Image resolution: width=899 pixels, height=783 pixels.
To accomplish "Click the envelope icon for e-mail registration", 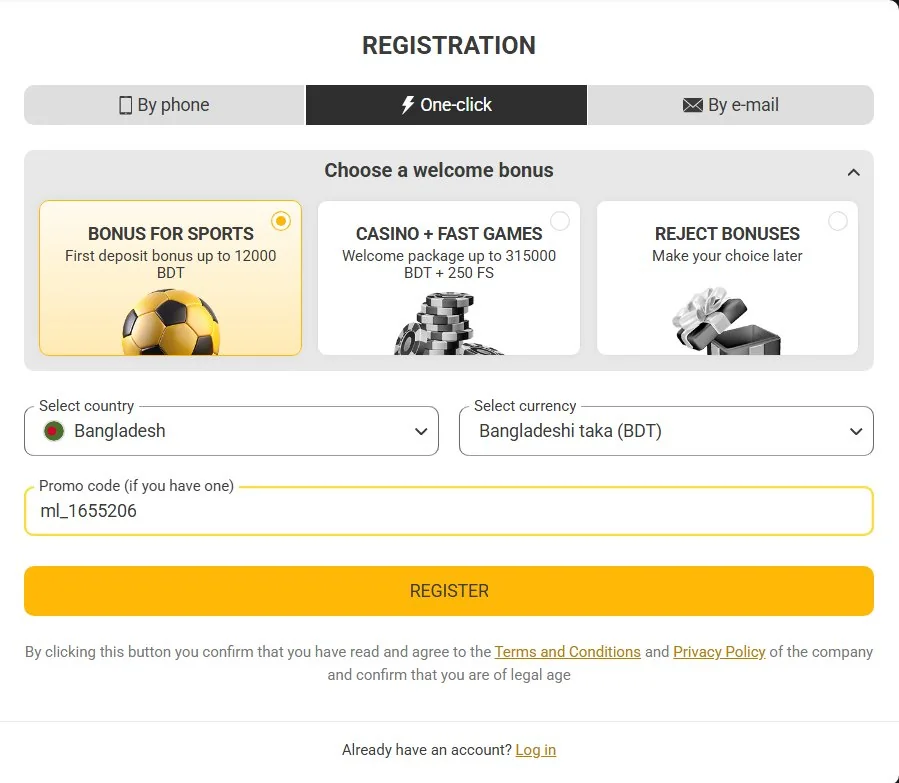I will (x=692, y=105).
